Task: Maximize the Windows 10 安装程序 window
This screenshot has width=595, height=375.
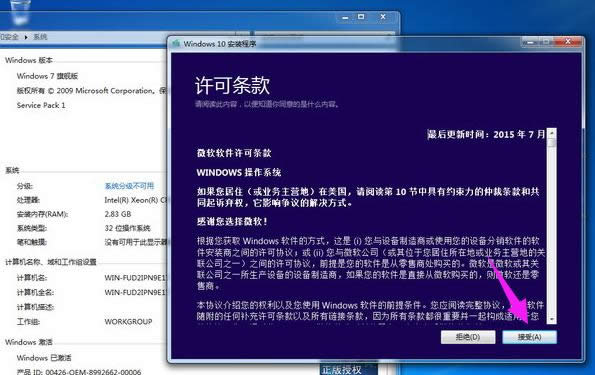Action: click(547, 42)
